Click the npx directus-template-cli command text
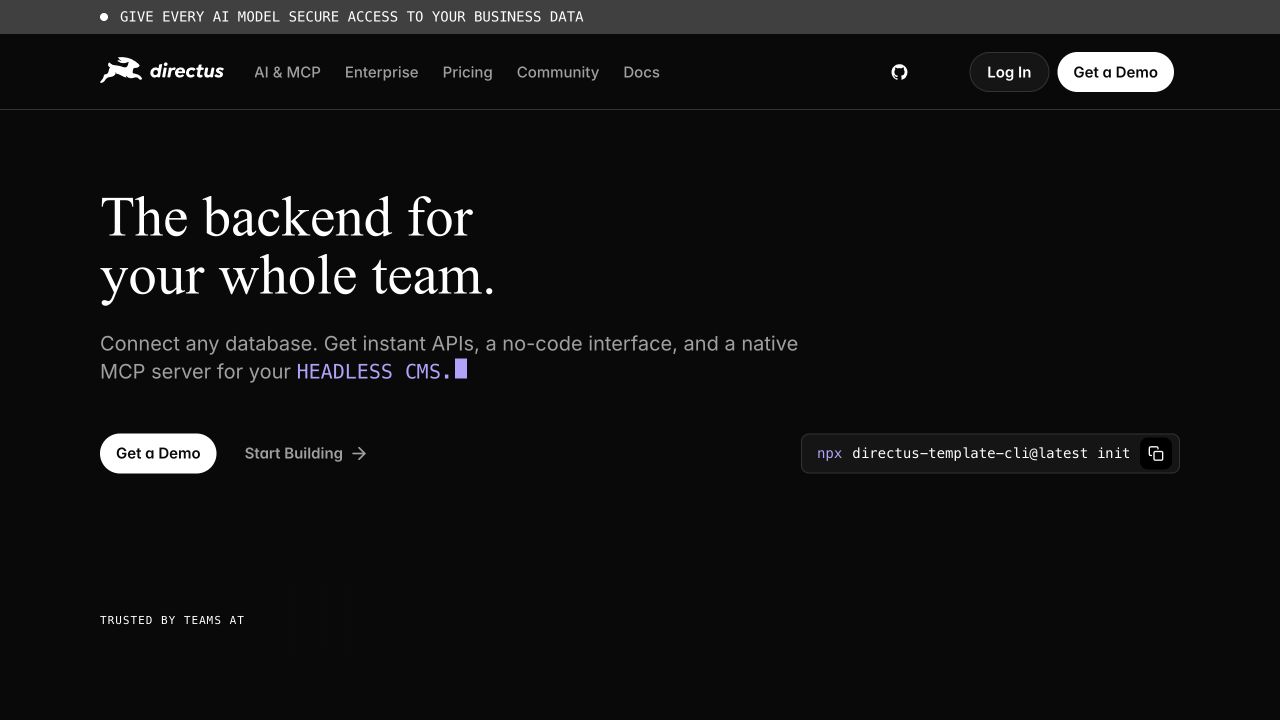This screenshot has height=720, width=1280. [973, 453]
